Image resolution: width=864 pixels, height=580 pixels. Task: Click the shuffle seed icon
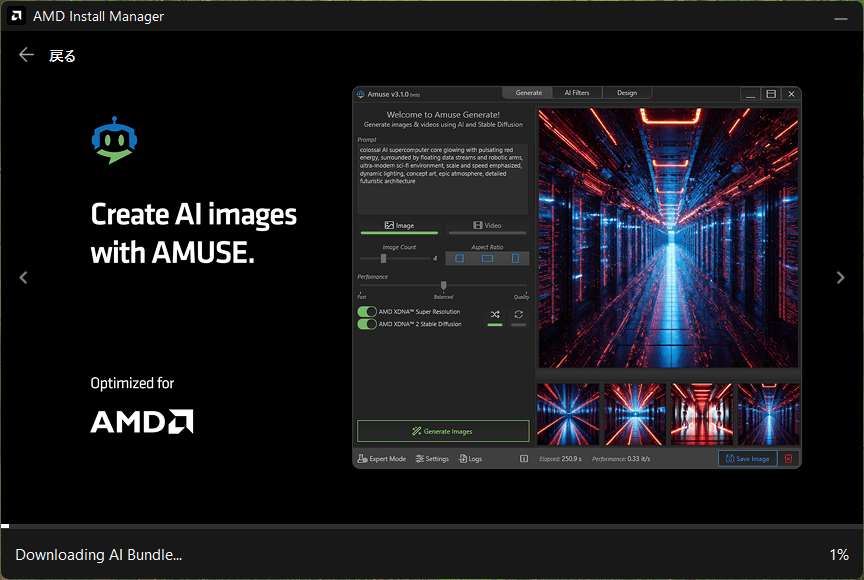click(x=495, y=314)
